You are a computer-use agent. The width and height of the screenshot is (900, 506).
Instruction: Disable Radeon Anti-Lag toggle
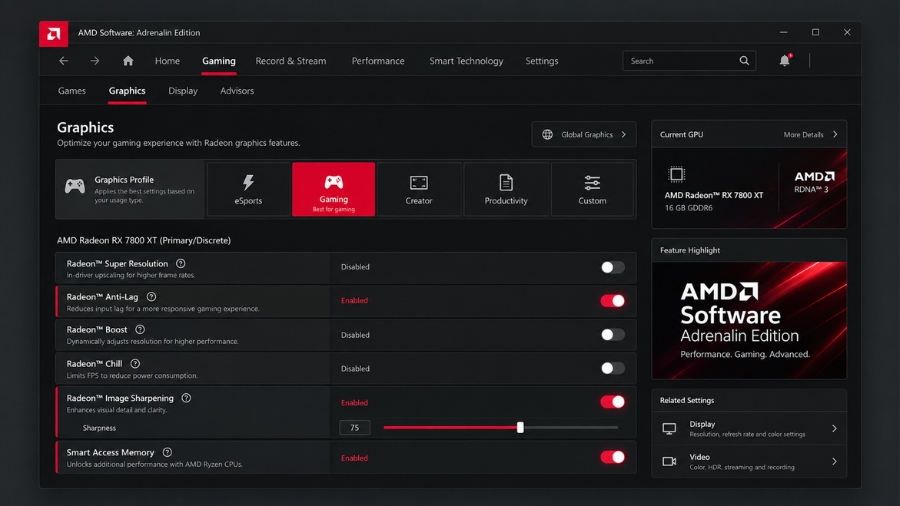point(612,301)
